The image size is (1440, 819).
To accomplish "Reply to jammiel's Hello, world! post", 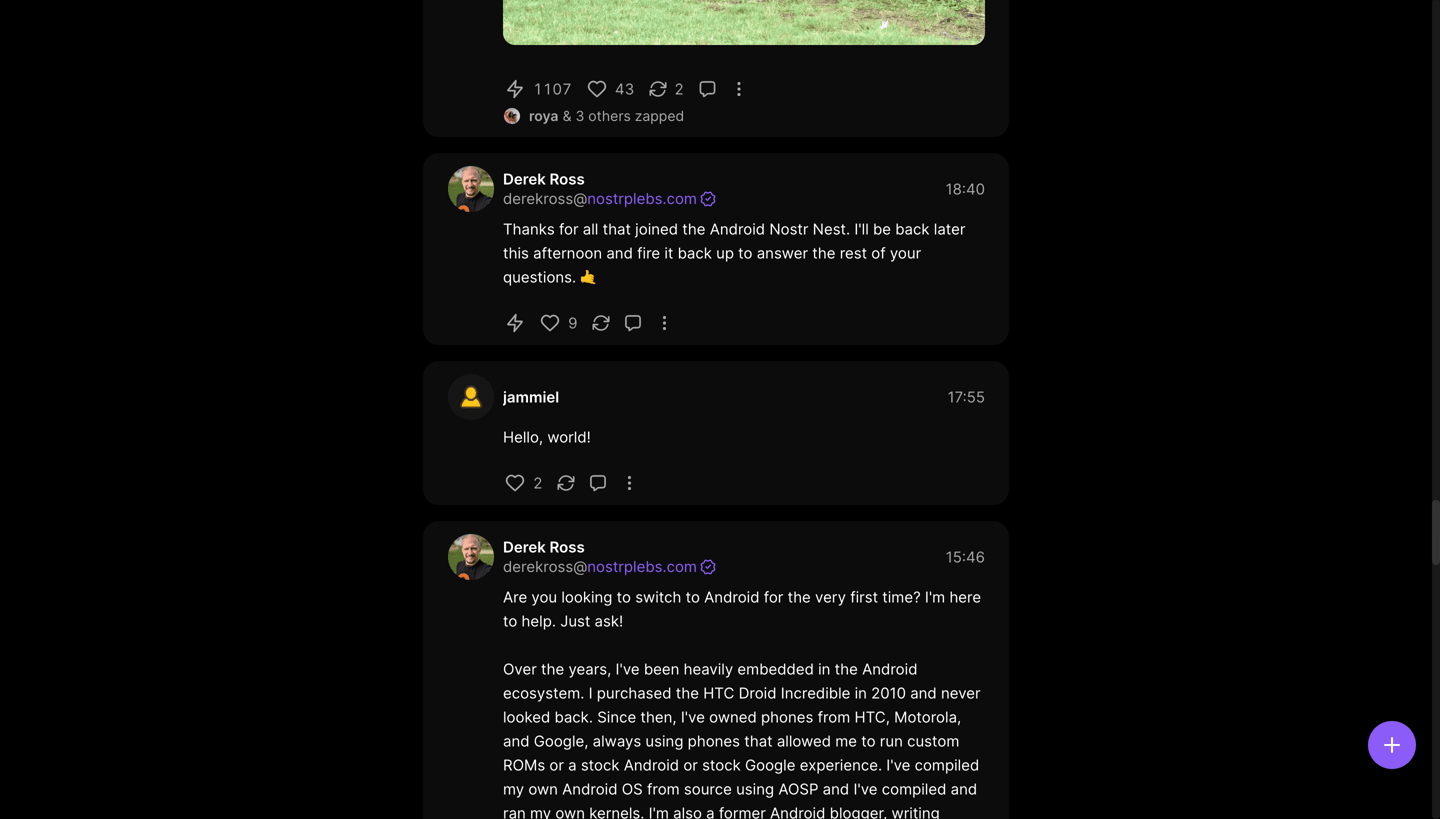I will pos(598,483).
